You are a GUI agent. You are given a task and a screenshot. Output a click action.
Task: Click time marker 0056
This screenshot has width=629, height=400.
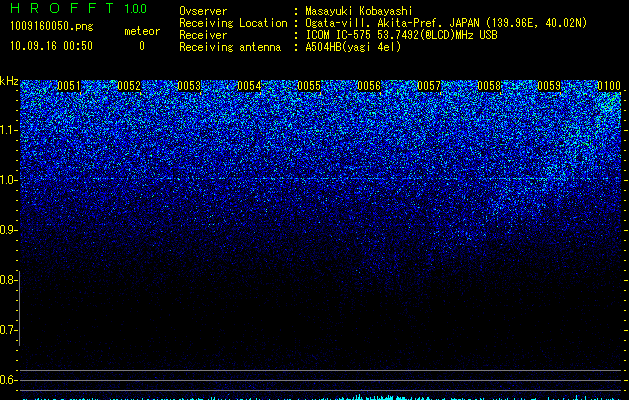coord(369,86)
